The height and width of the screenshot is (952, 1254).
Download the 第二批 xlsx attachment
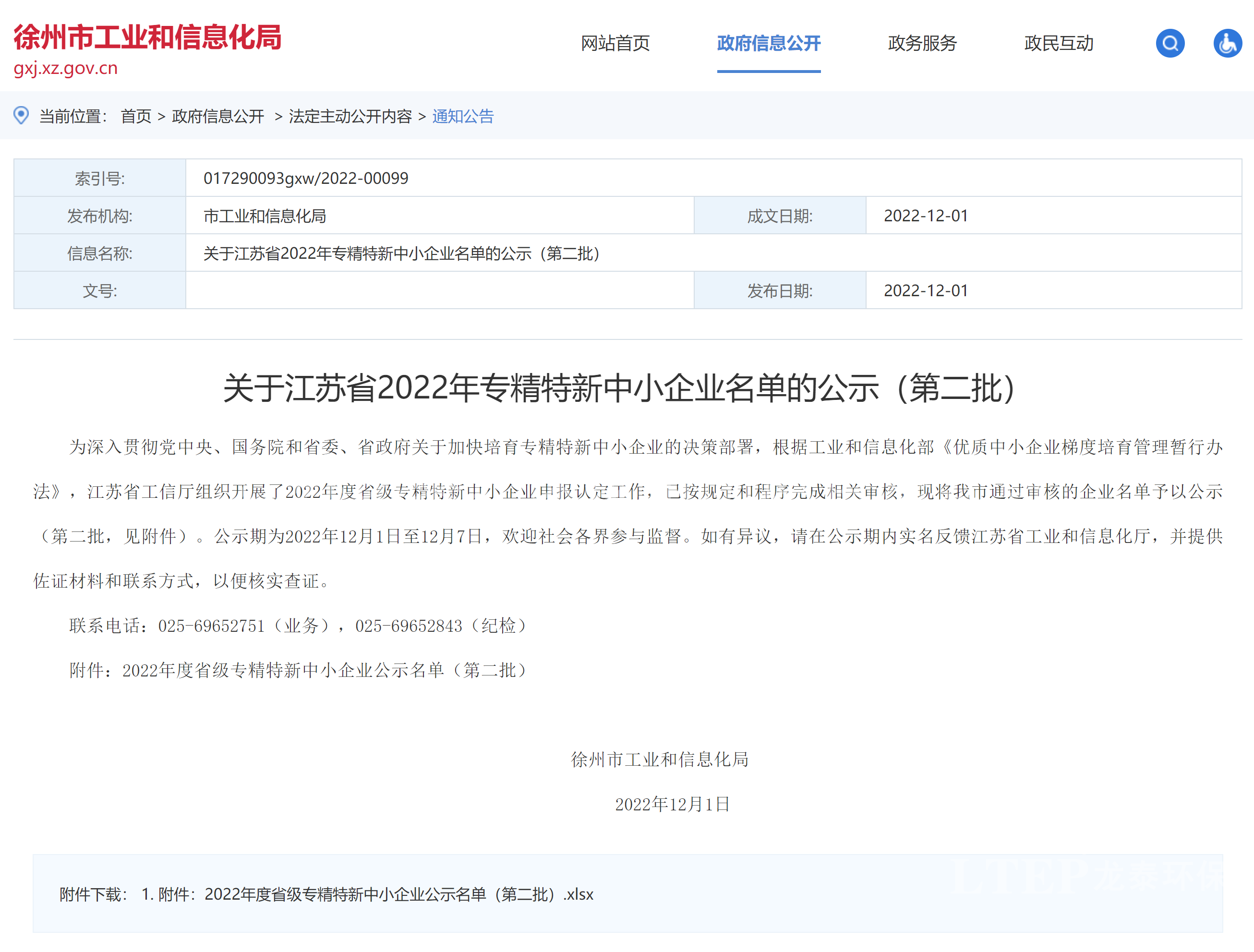[x=375, y=894]
